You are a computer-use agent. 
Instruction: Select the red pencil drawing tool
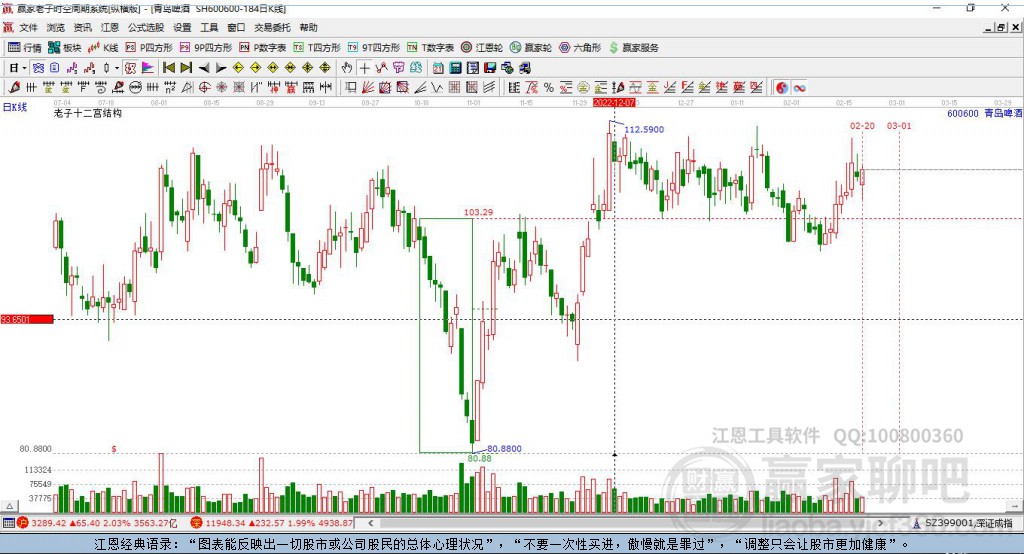point(14,88)
